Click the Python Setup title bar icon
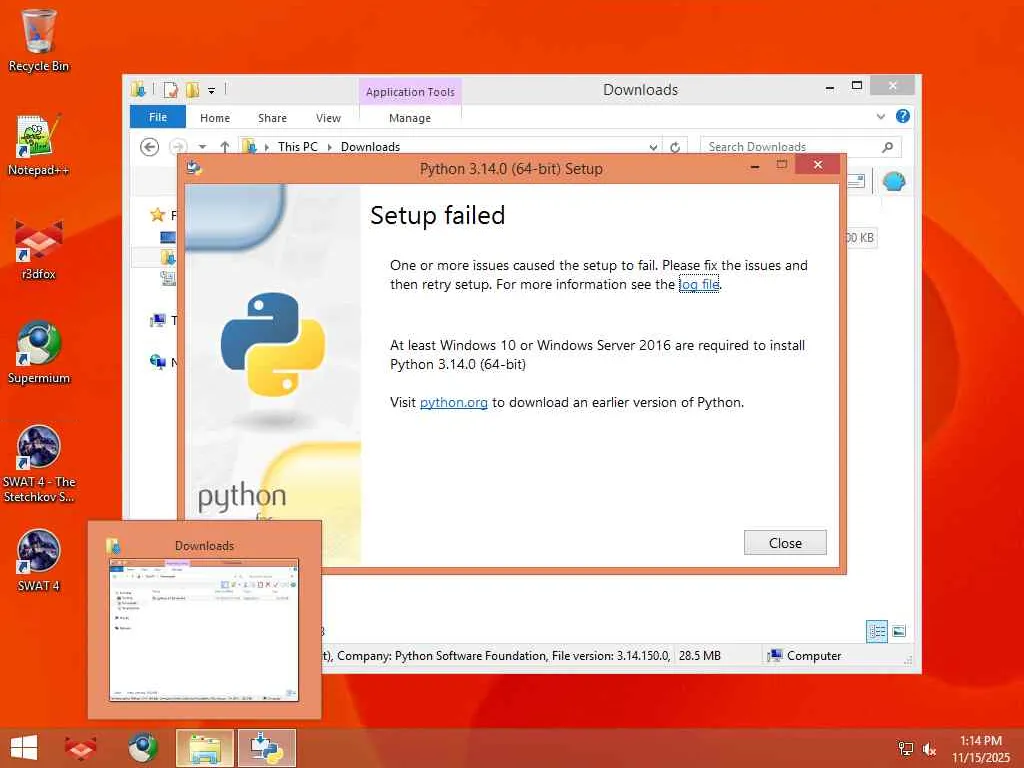This screenshot has height=768, width=1024. [194, 168]
